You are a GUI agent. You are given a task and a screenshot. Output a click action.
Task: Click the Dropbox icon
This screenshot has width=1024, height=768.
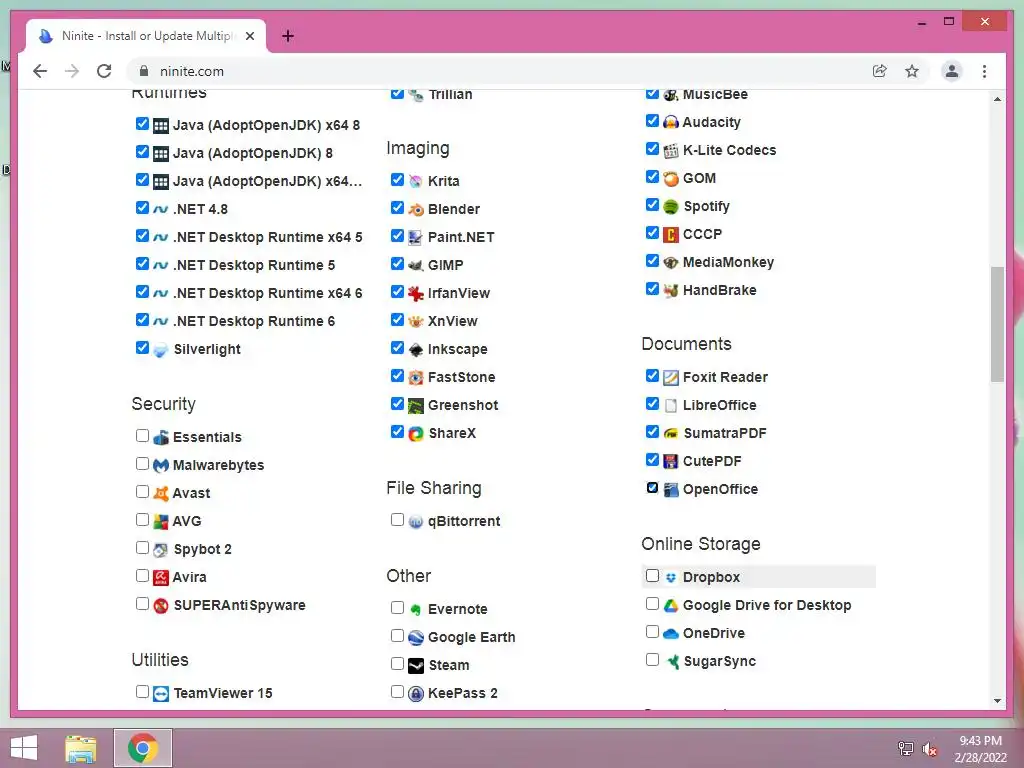671,578
